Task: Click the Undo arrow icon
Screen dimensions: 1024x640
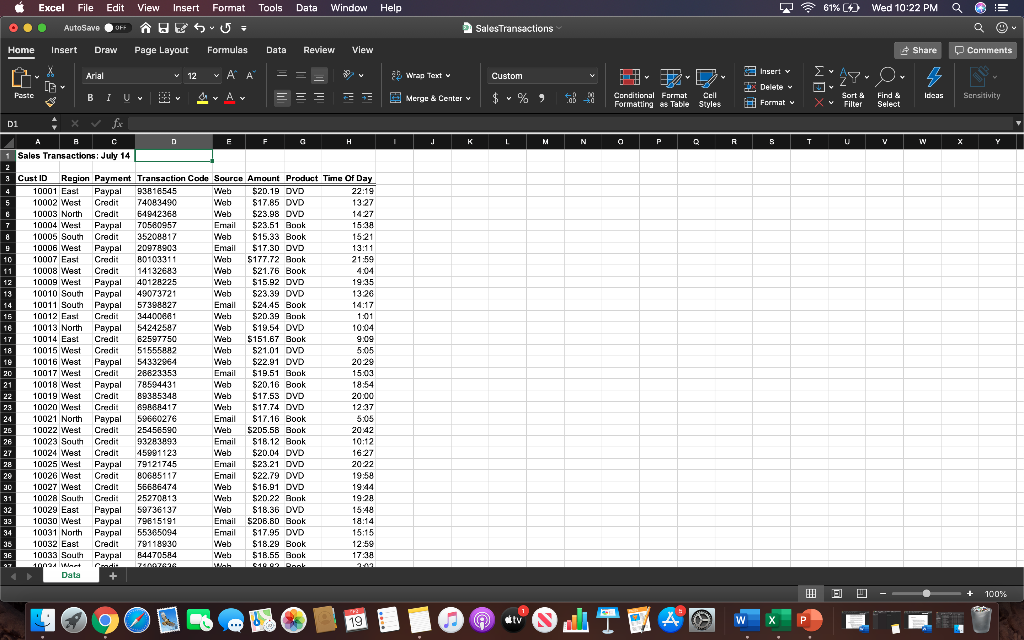Action: click(200, 28)
